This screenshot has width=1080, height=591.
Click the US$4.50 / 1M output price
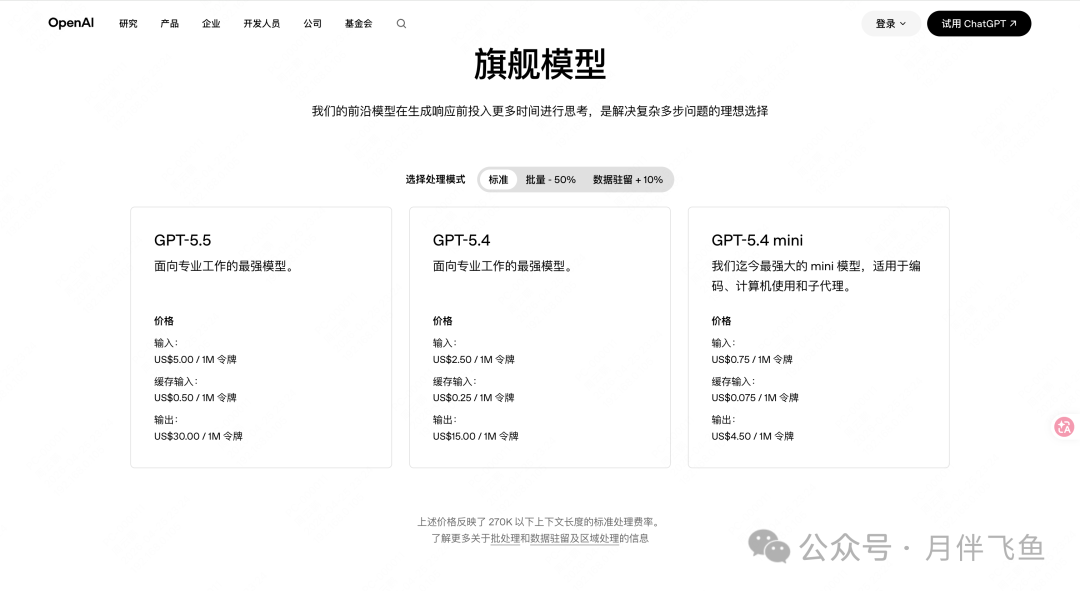pos(753,436)
